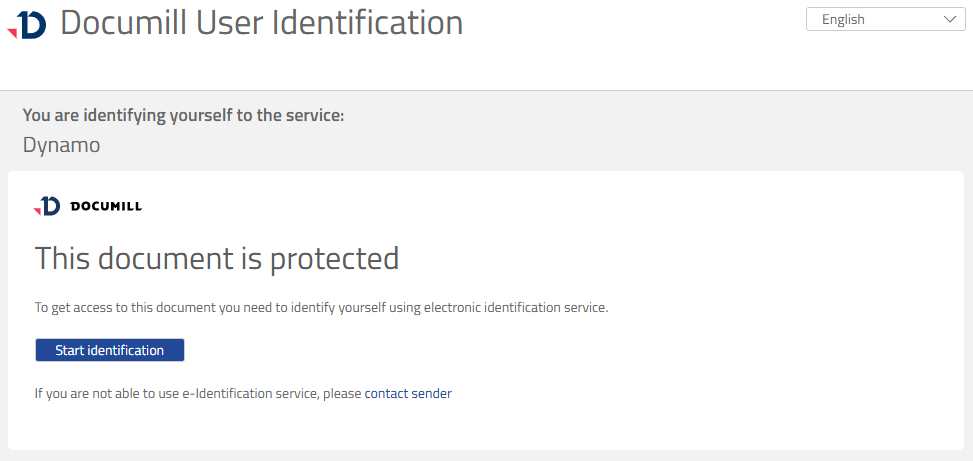Click the small Documill D icon inside the card
The width and height of the screenshot is (973, 461).
coord(50,206)
